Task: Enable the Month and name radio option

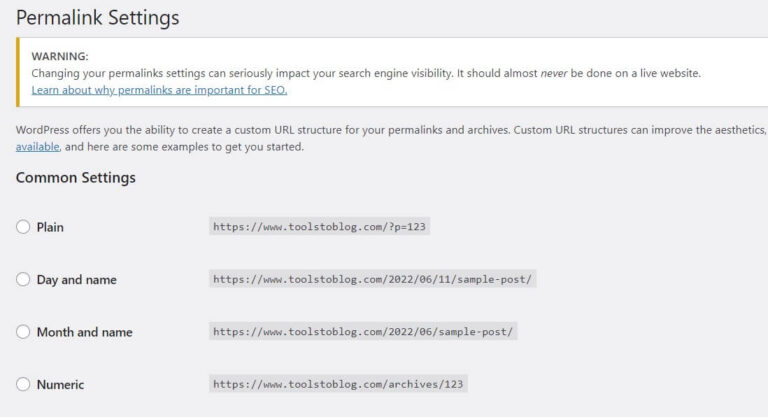Action: click(23, 332)
